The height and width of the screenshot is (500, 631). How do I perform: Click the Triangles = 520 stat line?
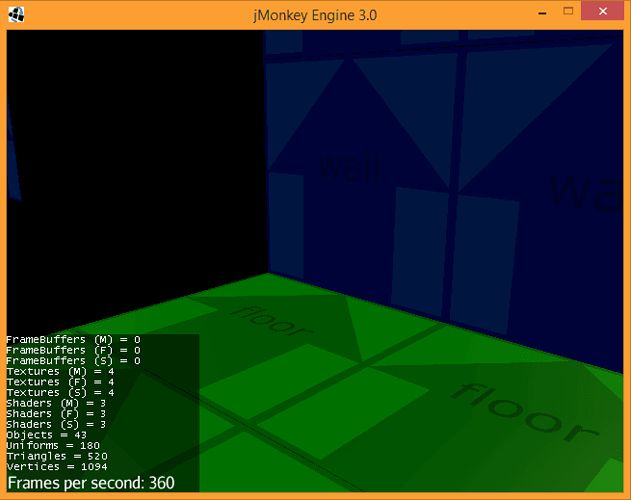[57, 456]
